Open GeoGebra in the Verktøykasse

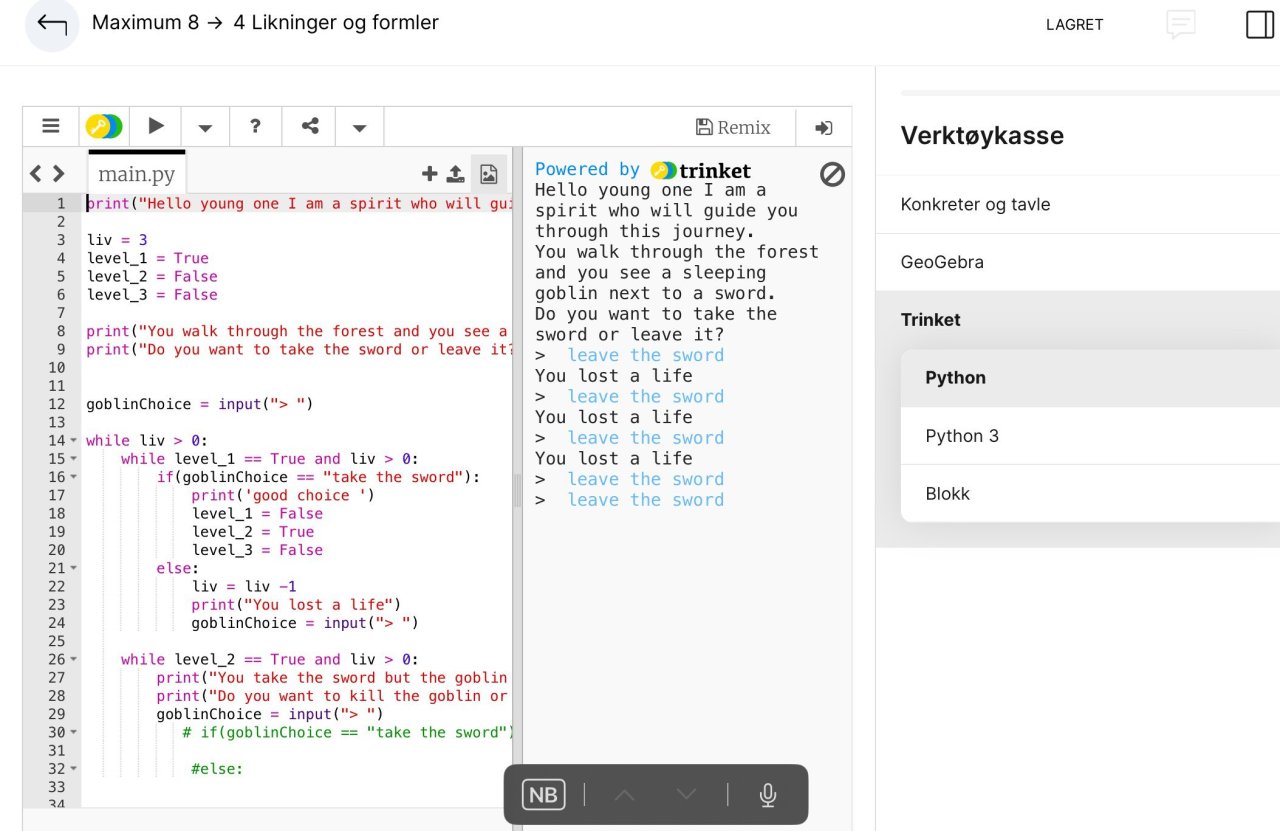[x=942, y=262]
